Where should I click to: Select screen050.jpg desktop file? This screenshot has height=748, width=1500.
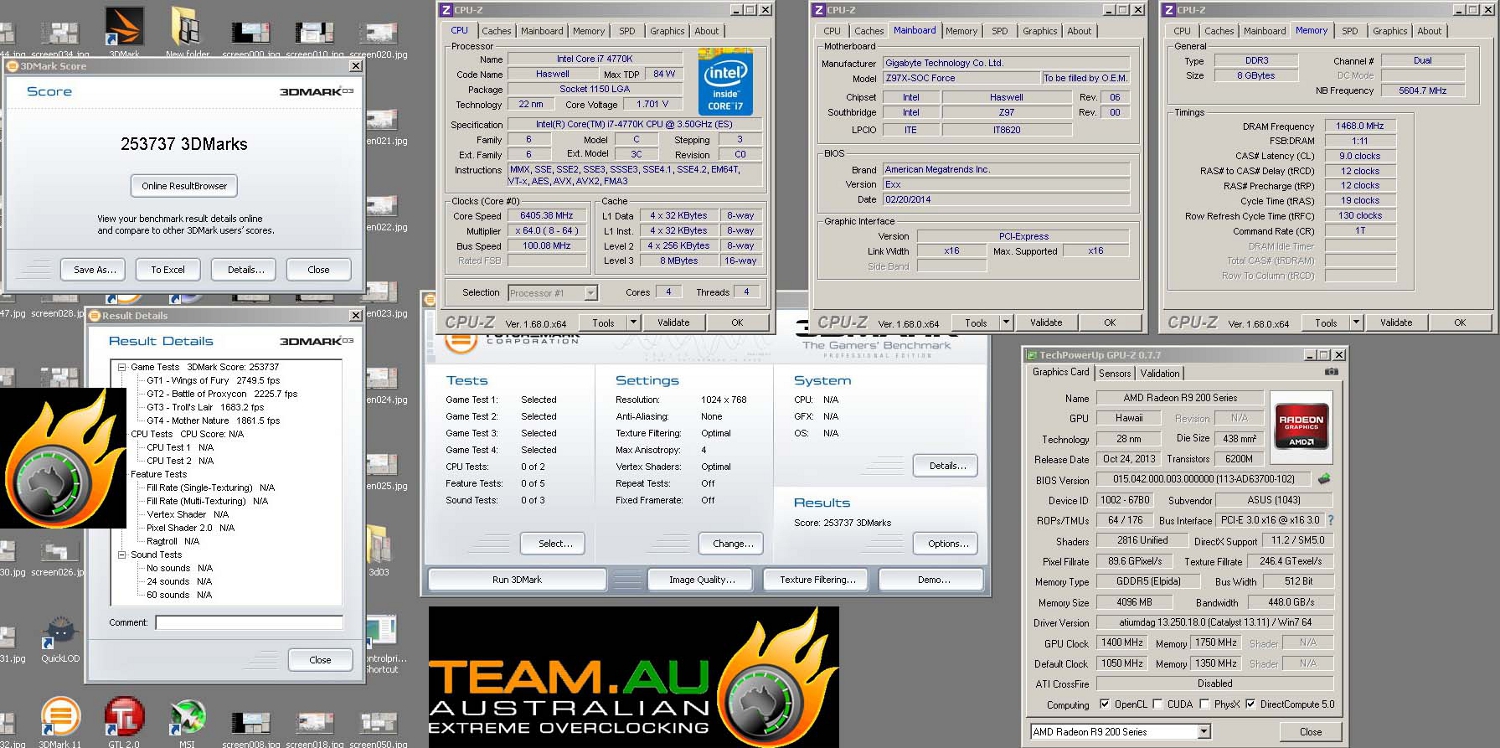click(378, 730)
